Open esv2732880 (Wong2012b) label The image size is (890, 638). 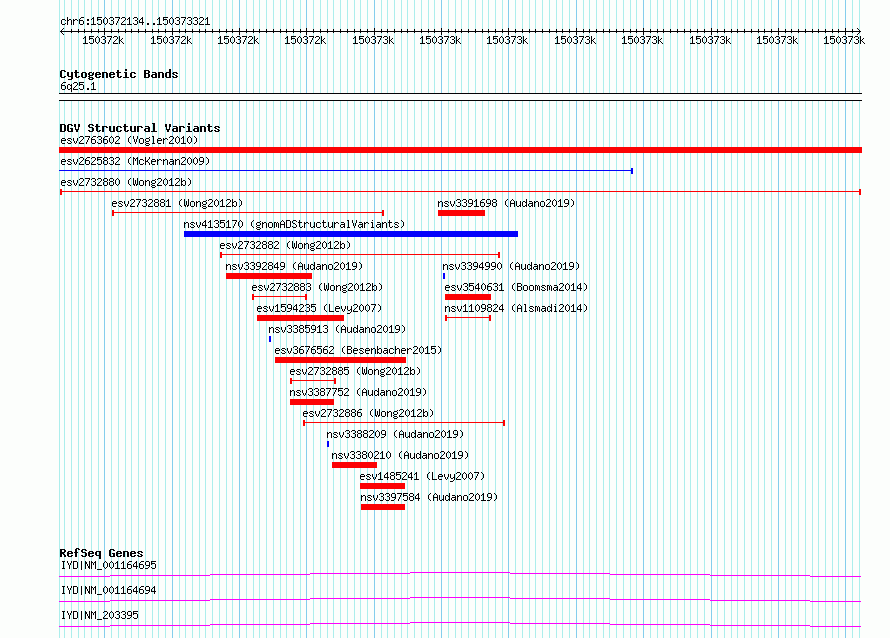pos(126,182)
